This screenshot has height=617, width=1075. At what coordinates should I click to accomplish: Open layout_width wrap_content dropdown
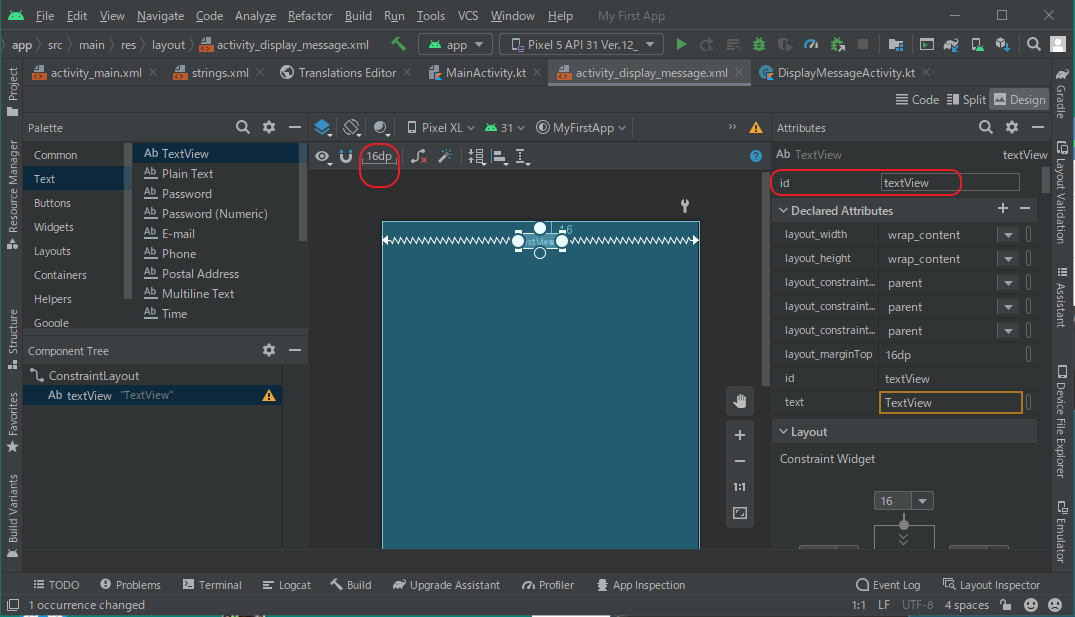point(1006,235)
